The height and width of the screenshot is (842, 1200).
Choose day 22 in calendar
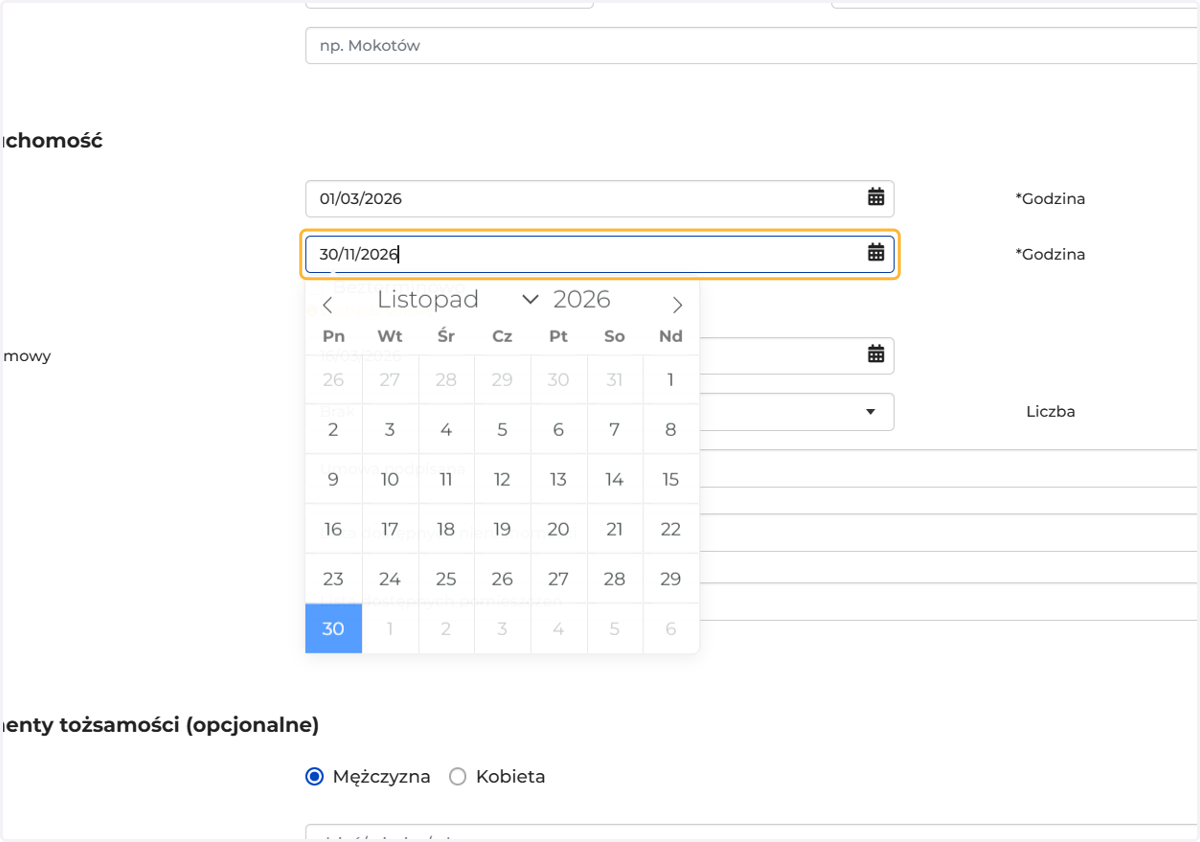click(671, 530)
